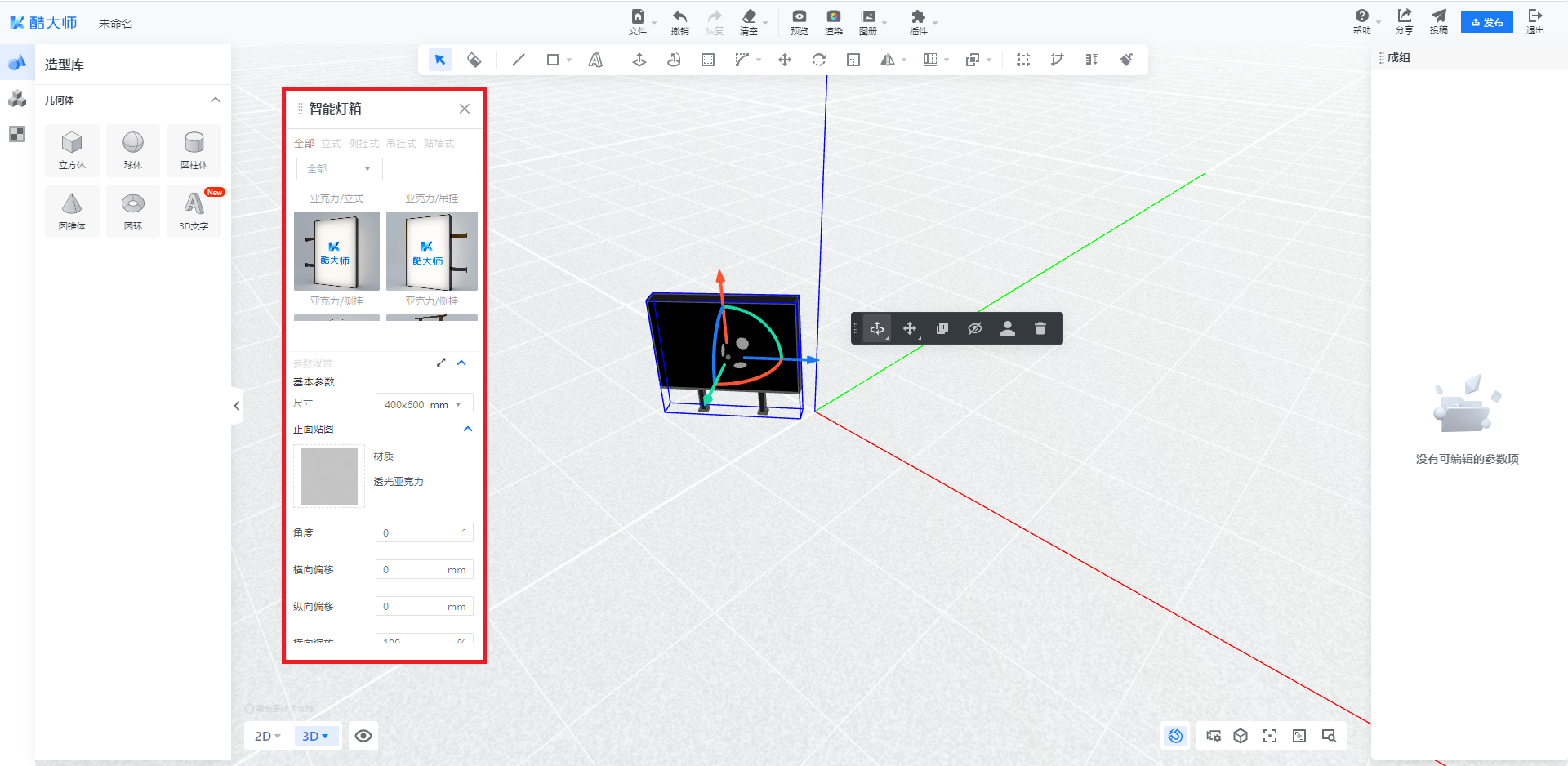This screenshot has height=766, width=1568.
Task: Select the rectangle shape tool
Action: coord(553,60)
